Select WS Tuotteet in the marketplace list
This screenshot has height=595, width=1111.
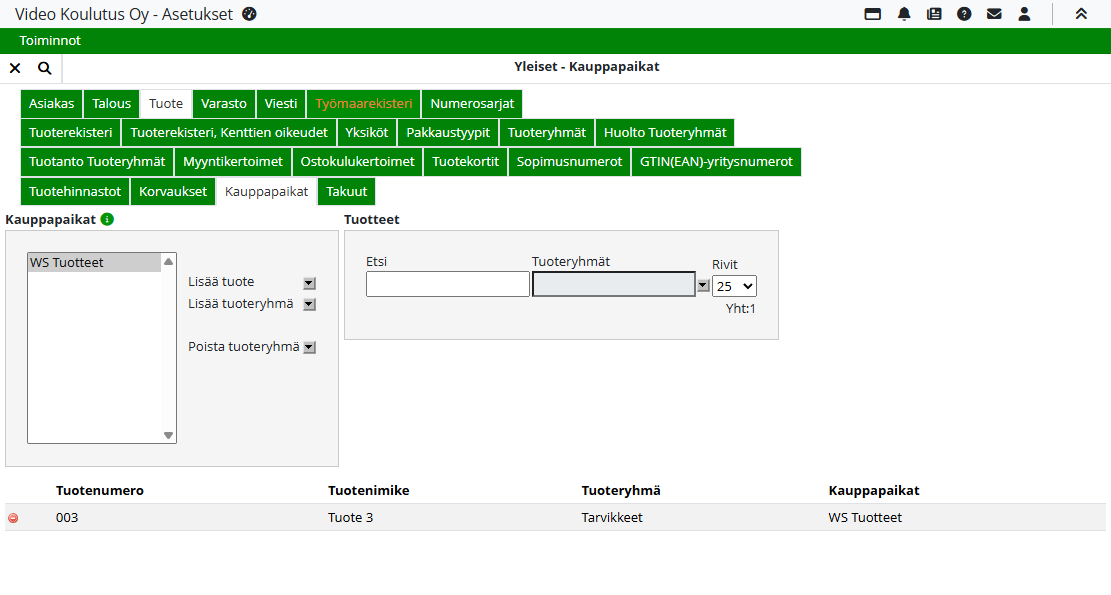point(94,263)
